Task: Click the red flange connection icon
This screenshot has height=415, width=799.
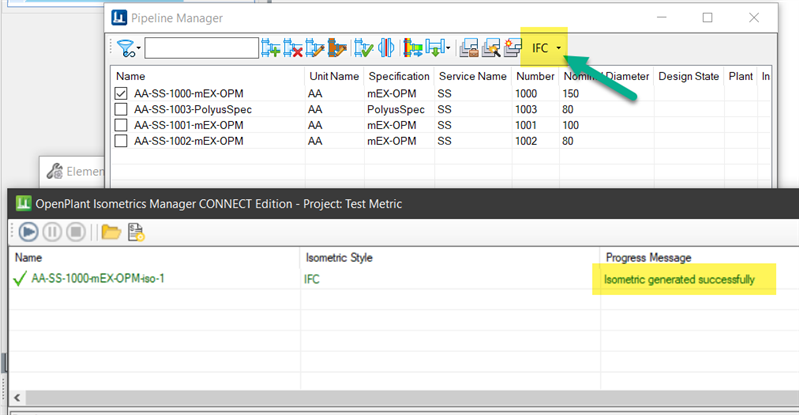Action: (x=386, y=48)
